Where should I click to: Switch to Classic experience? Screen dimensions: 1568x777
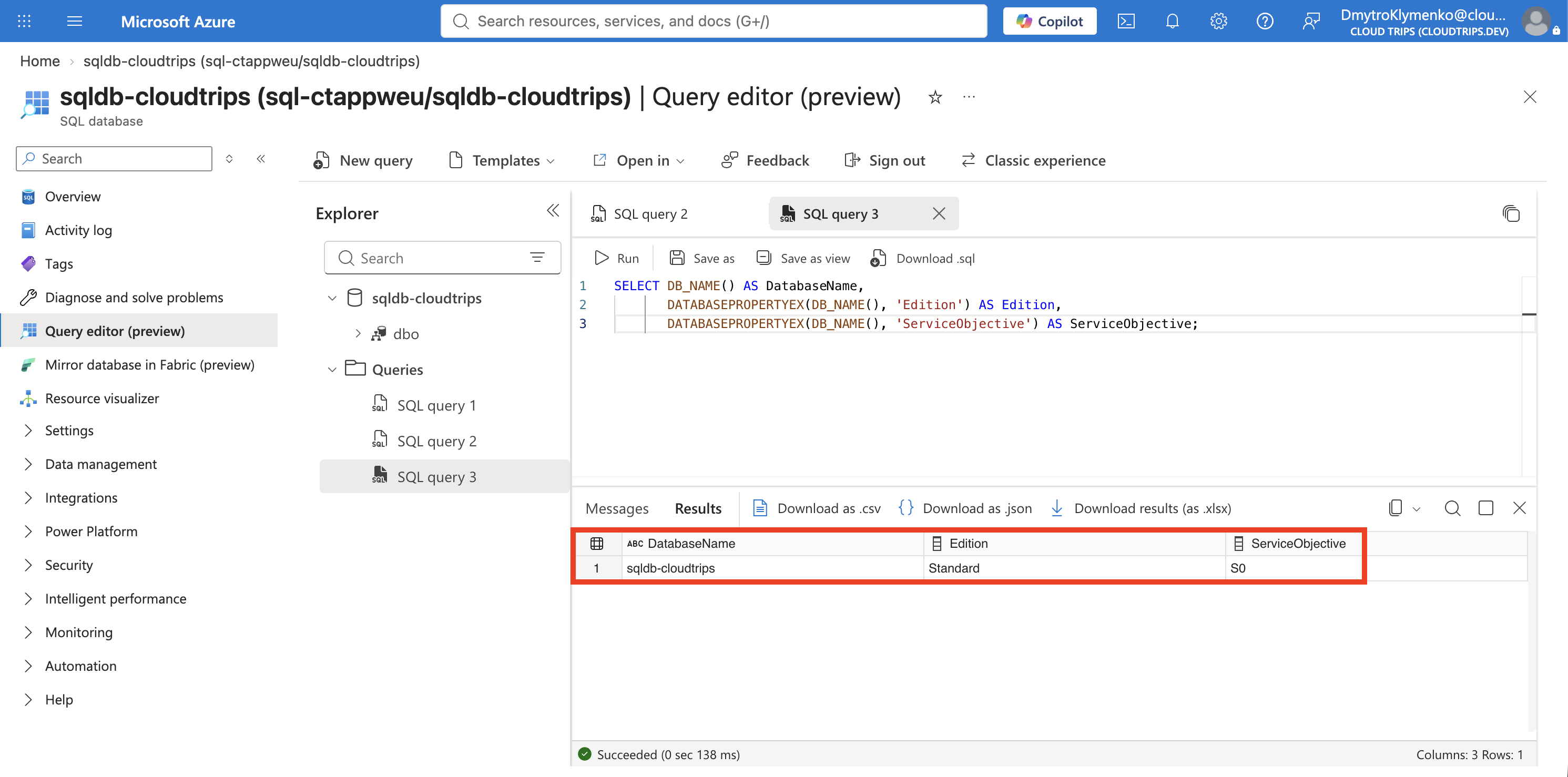point(1033,161)
